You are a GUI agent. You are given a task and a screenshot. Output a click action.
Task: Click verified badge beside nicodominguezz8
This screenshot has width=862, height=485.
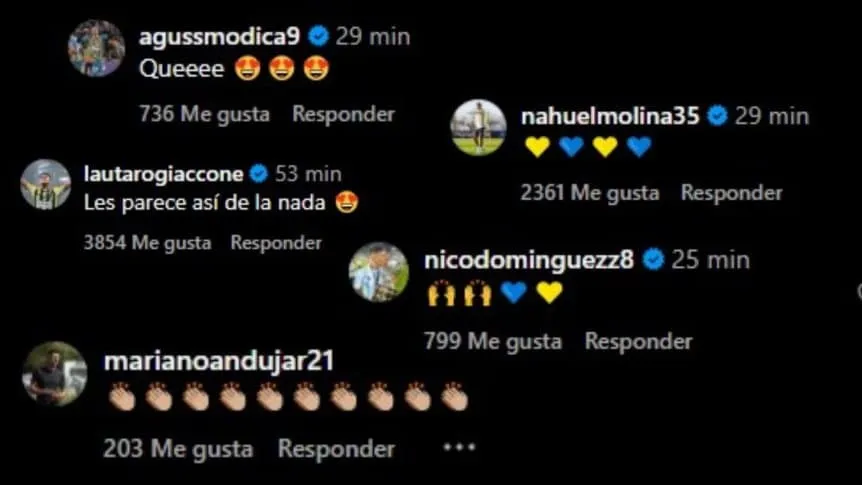tap(653, 259)
